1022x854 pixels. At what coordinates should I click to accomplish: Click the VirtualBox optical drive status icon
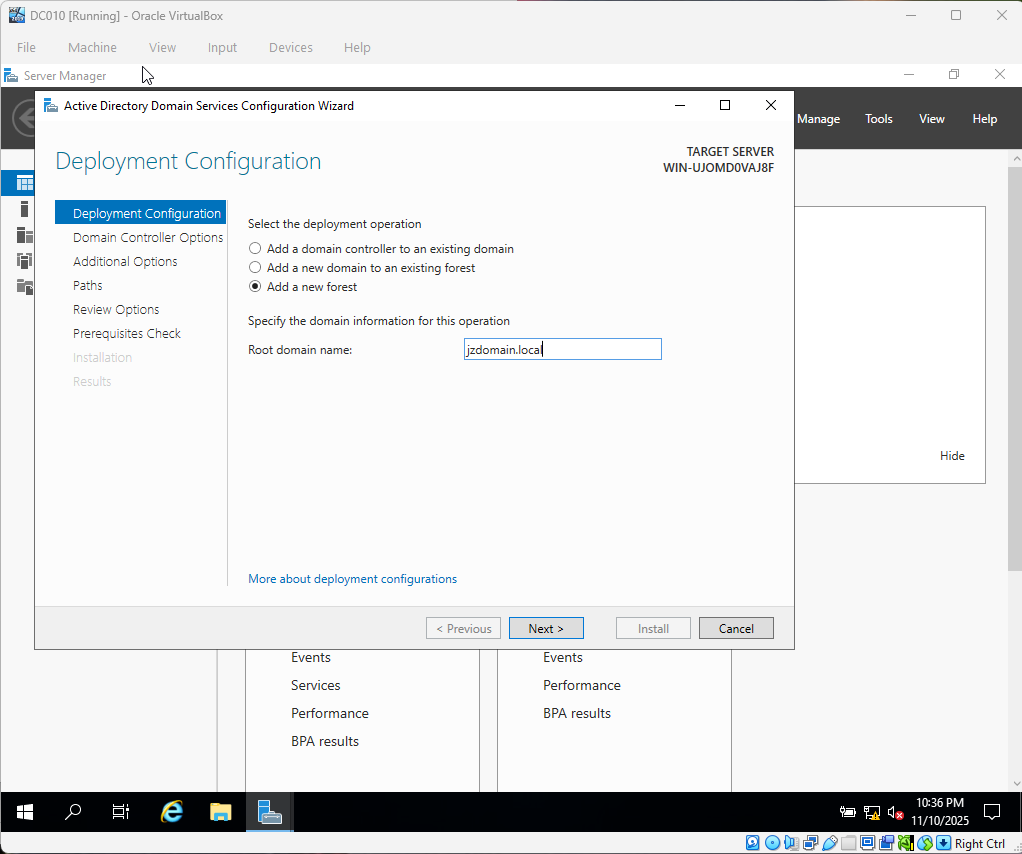pos(772,843)
